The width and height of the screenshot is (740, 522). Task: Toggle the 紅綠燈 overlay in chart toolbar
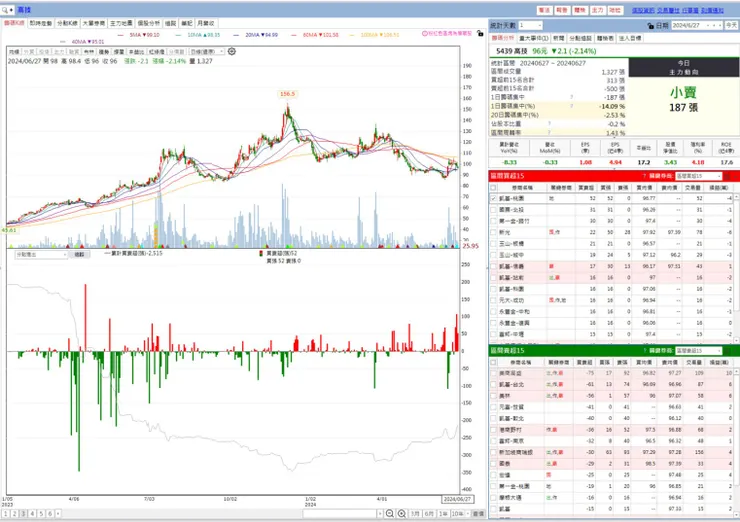point(157,52)
